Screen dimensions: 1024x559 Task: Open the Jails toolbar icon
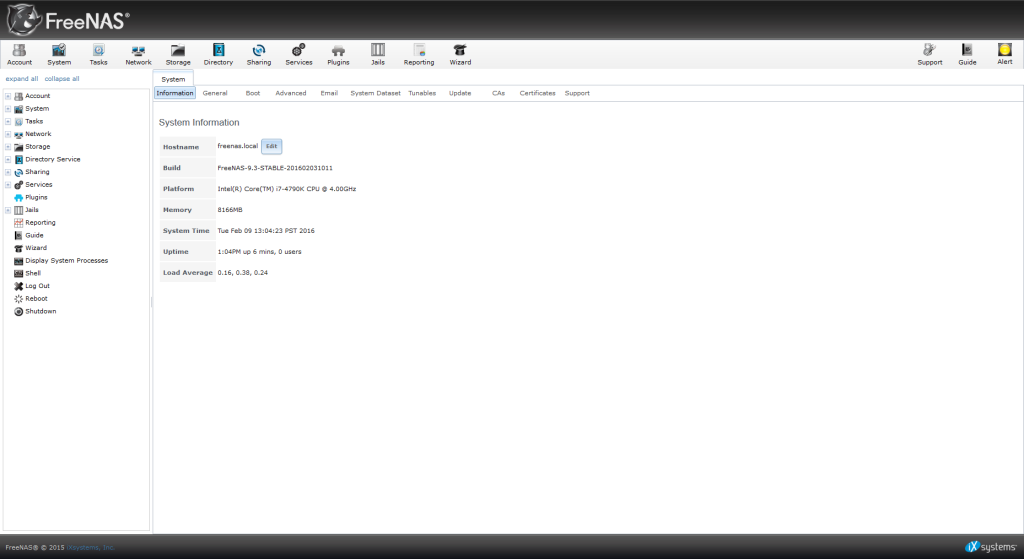[x=377, y=54]
